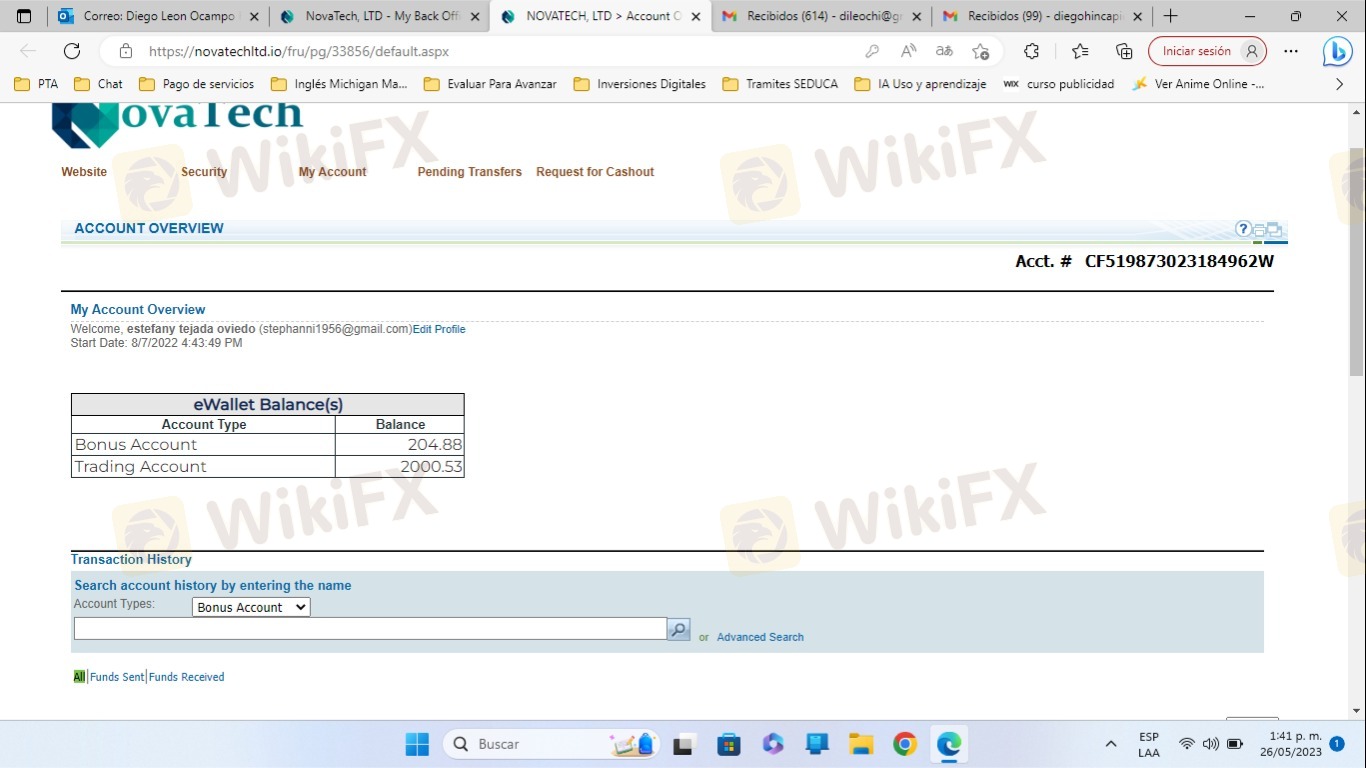The width and height of the screenshot is (1366, 768).
Task: Open browser Extensions puzzle icon
Action: [1032, 51]
